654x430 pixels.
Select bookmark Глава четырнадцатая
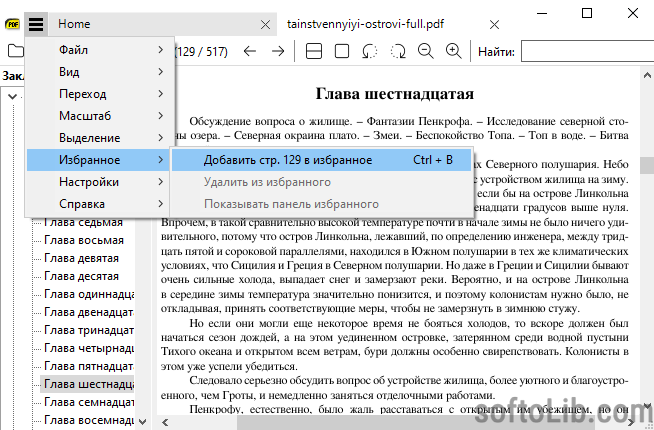coord(88,348)
